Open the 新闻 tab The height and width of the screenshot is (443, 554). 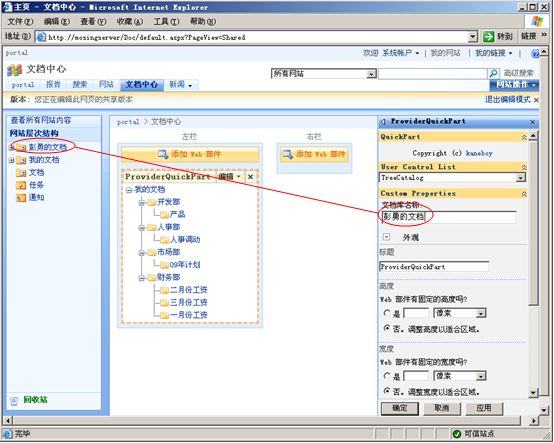(181, 85)
